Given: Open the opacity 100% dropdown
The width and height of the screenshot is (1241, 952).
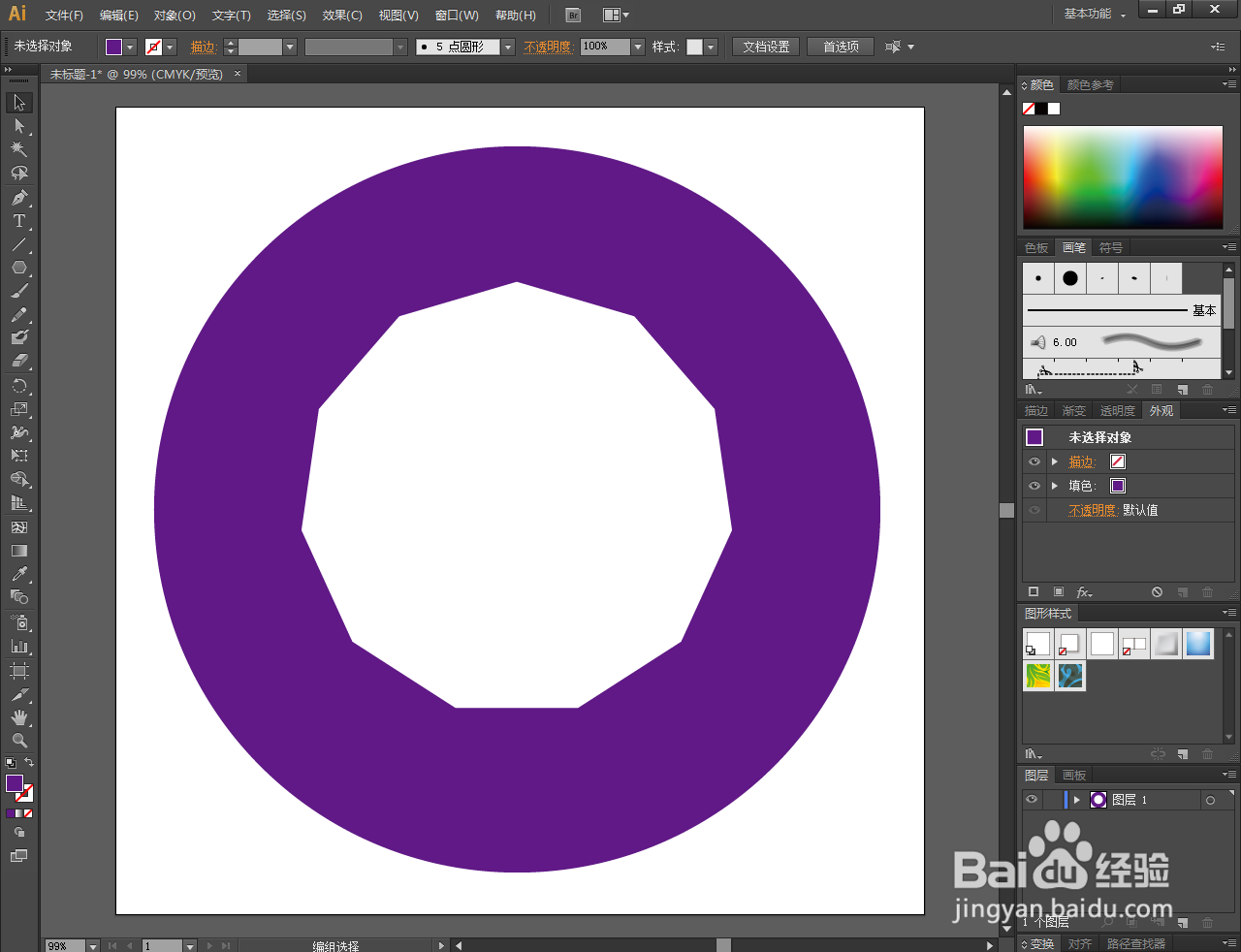Looking at the screenshot, I should 638,47.
